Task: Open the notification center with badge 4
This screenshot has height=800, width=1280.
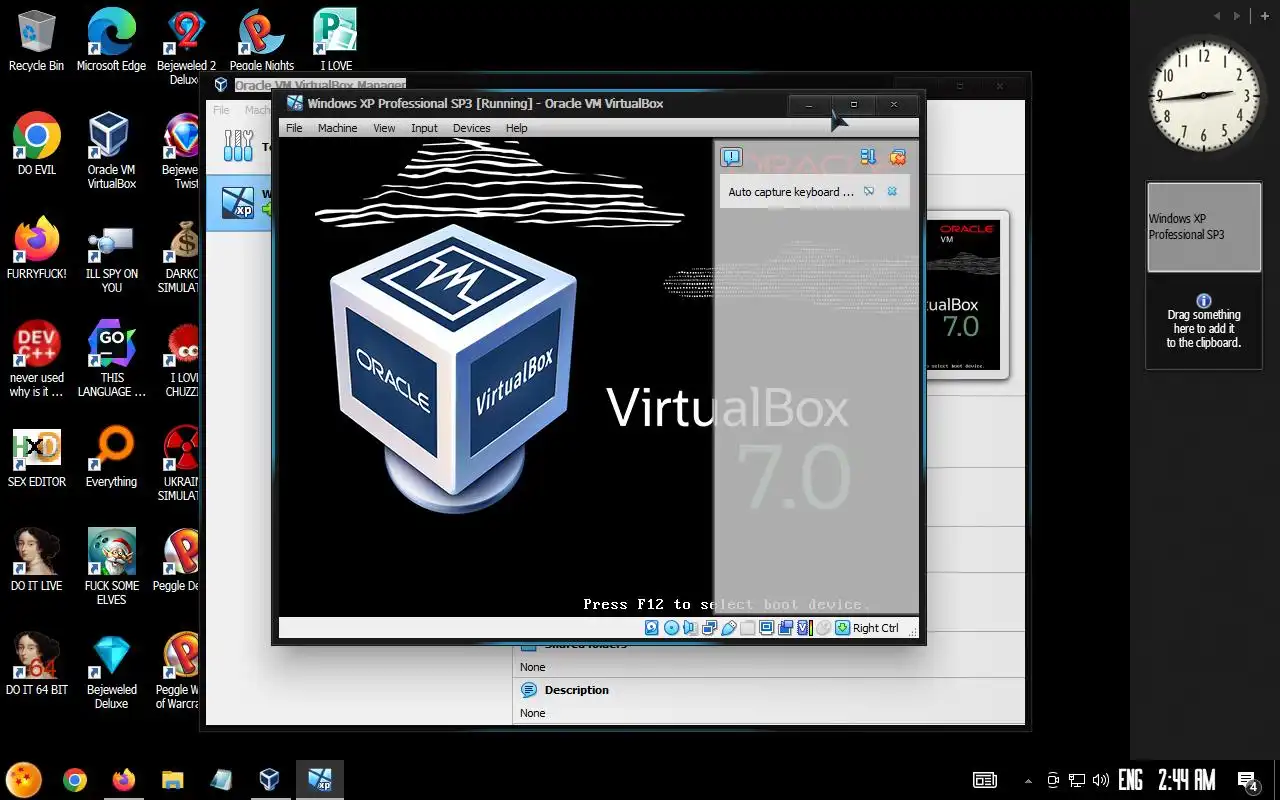Action: [x=1247, y=780]
